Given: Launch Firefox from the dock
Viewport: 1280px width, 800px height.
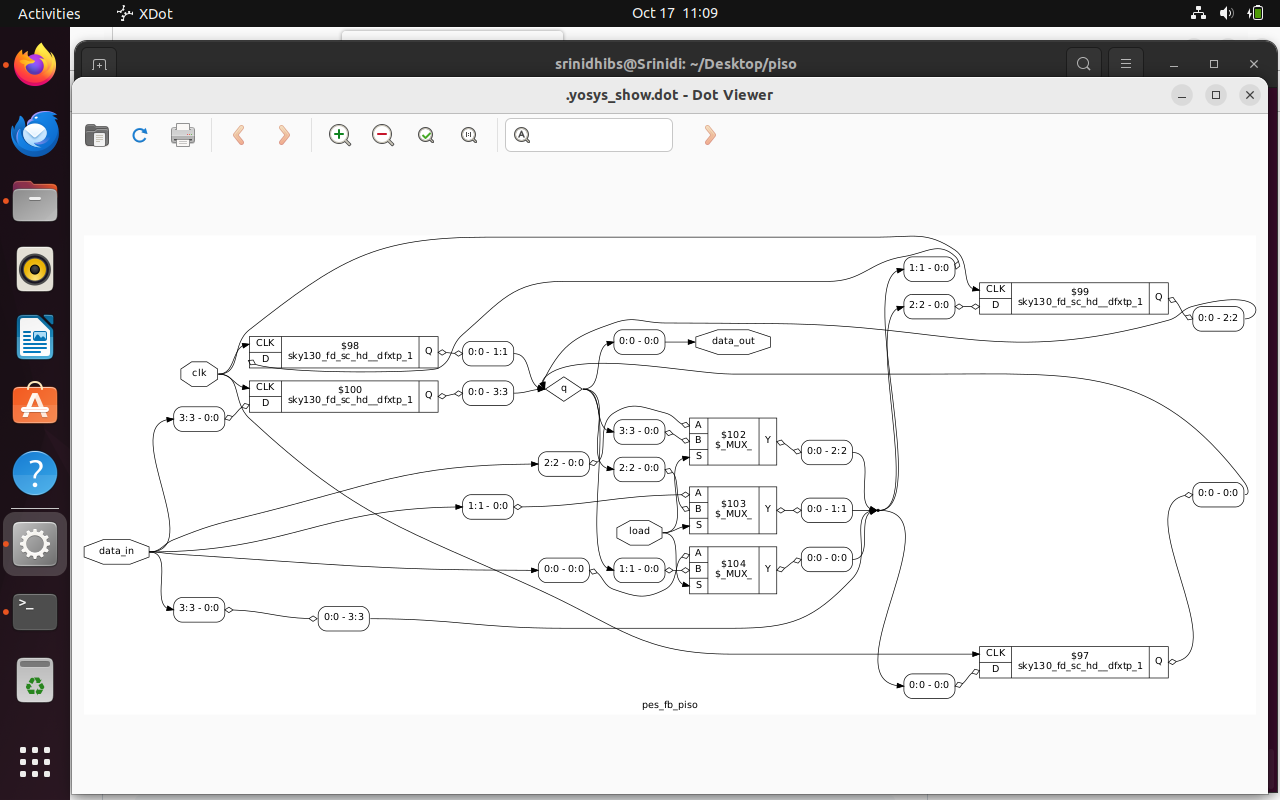Looking at the screenshot, I should (x=35, y=65).
